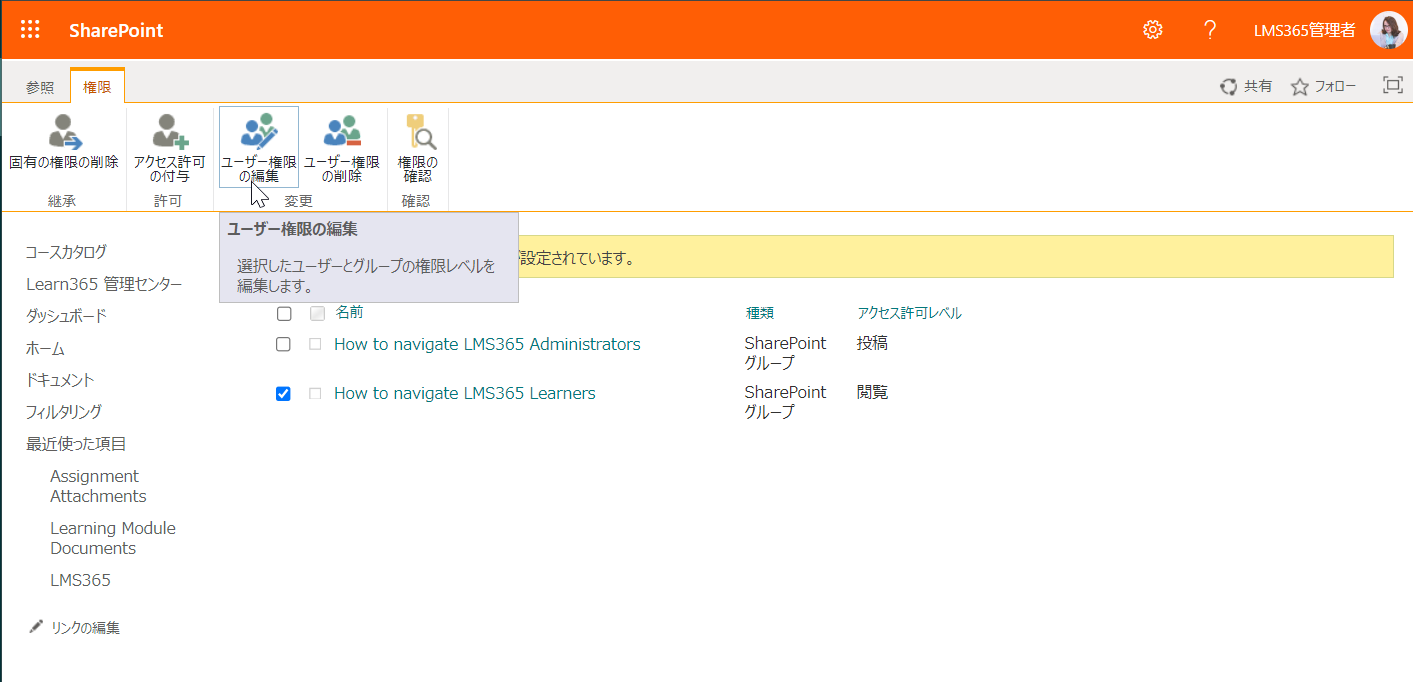Image resolution: width=1413 pixels, height=682 pixels.
Task: Click the 種類 column header
Action: click(x=760, y=313)
